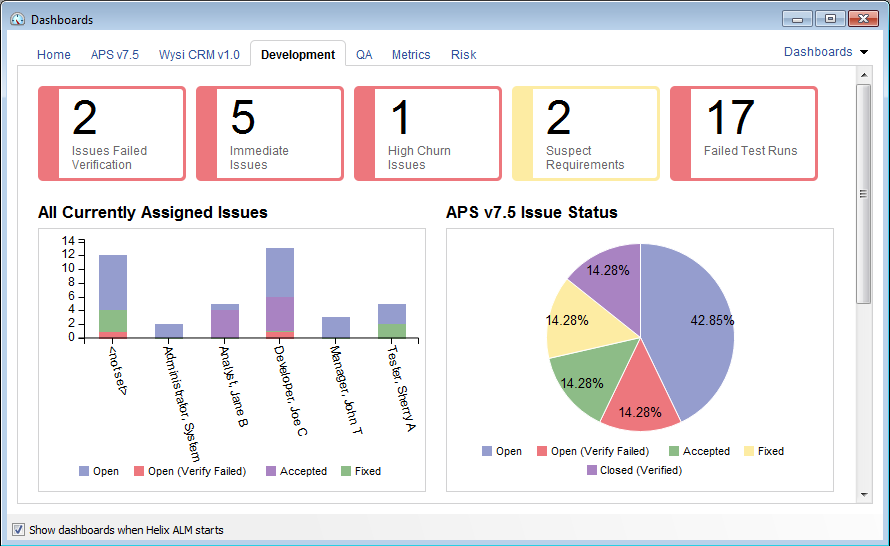Go to the QA tab

tap(364, 55)
